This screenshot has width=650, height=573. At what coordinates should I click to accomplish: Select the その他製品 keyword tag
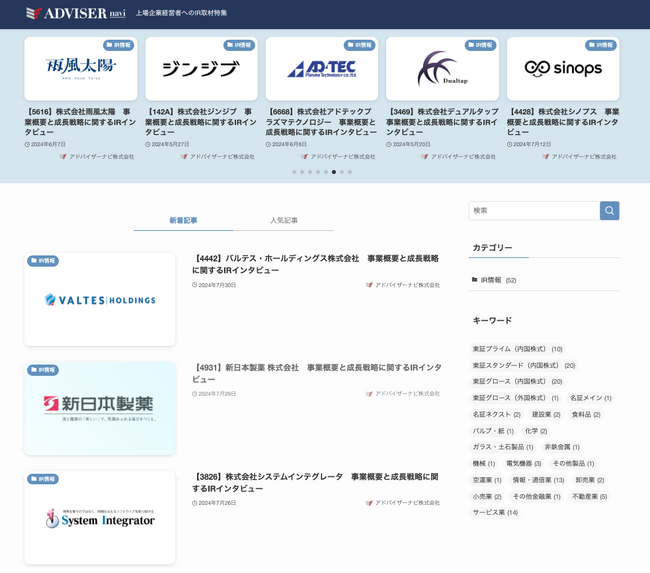coord(573,464)
